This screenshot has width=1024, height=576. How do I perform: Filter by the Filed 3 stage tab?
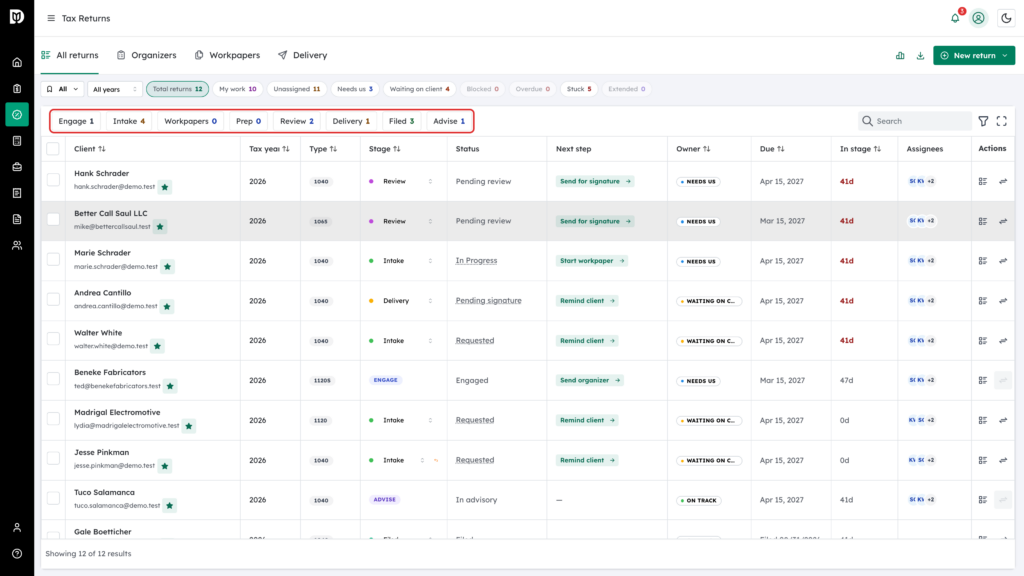[x=401, y=121]
